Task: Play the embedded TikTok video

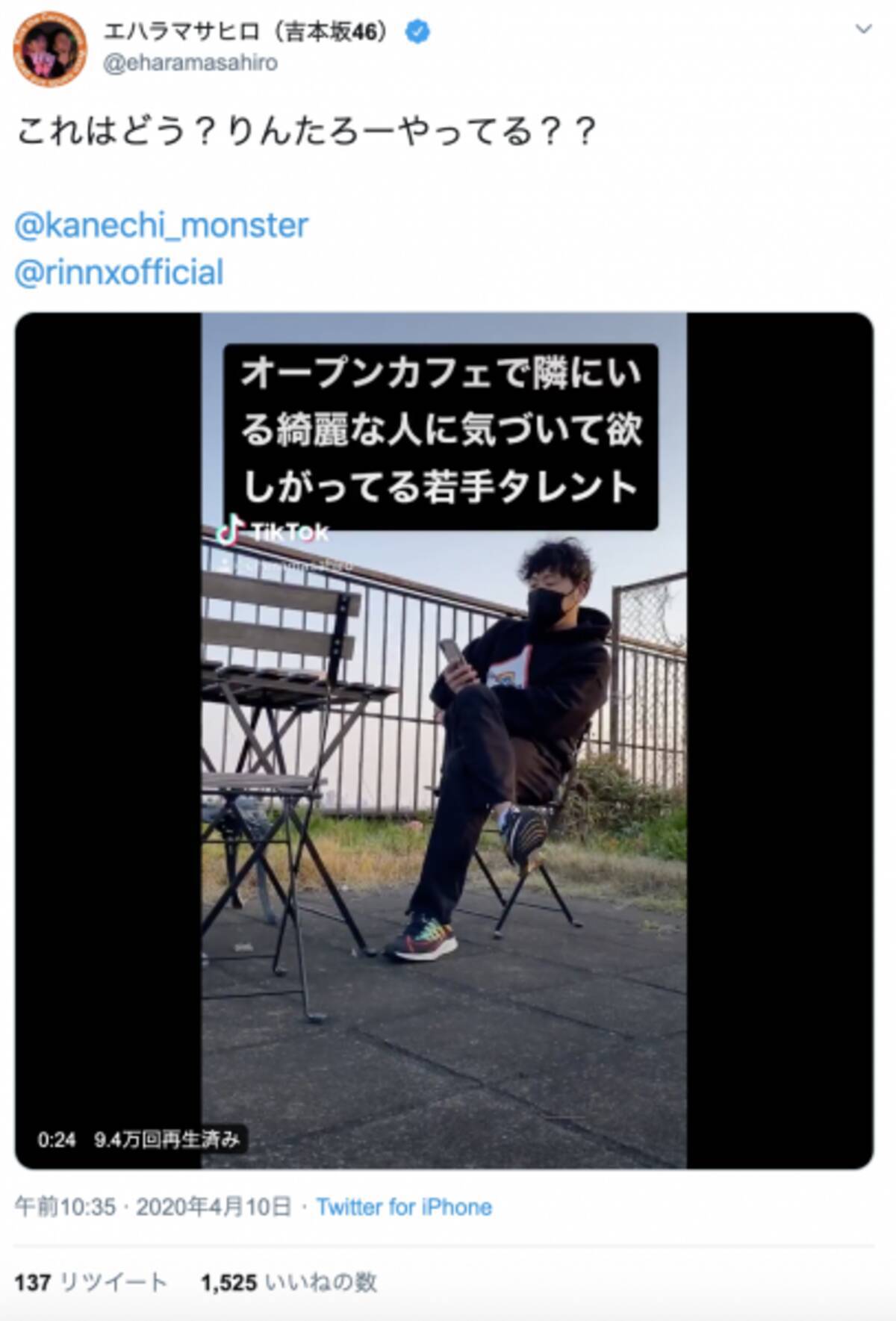Action: pyautogui.click(x=444, y=740)
